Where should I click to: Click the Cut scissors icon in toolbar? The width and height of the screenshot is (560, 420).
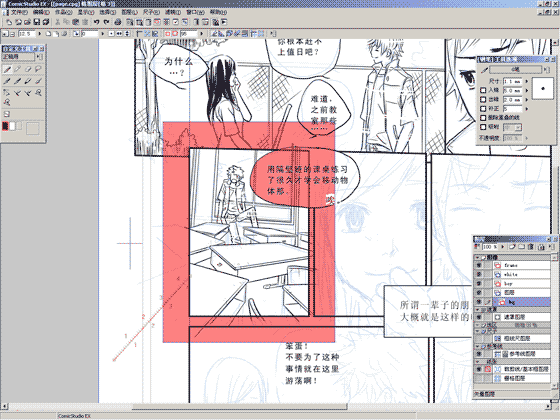(x=57, y=22)
